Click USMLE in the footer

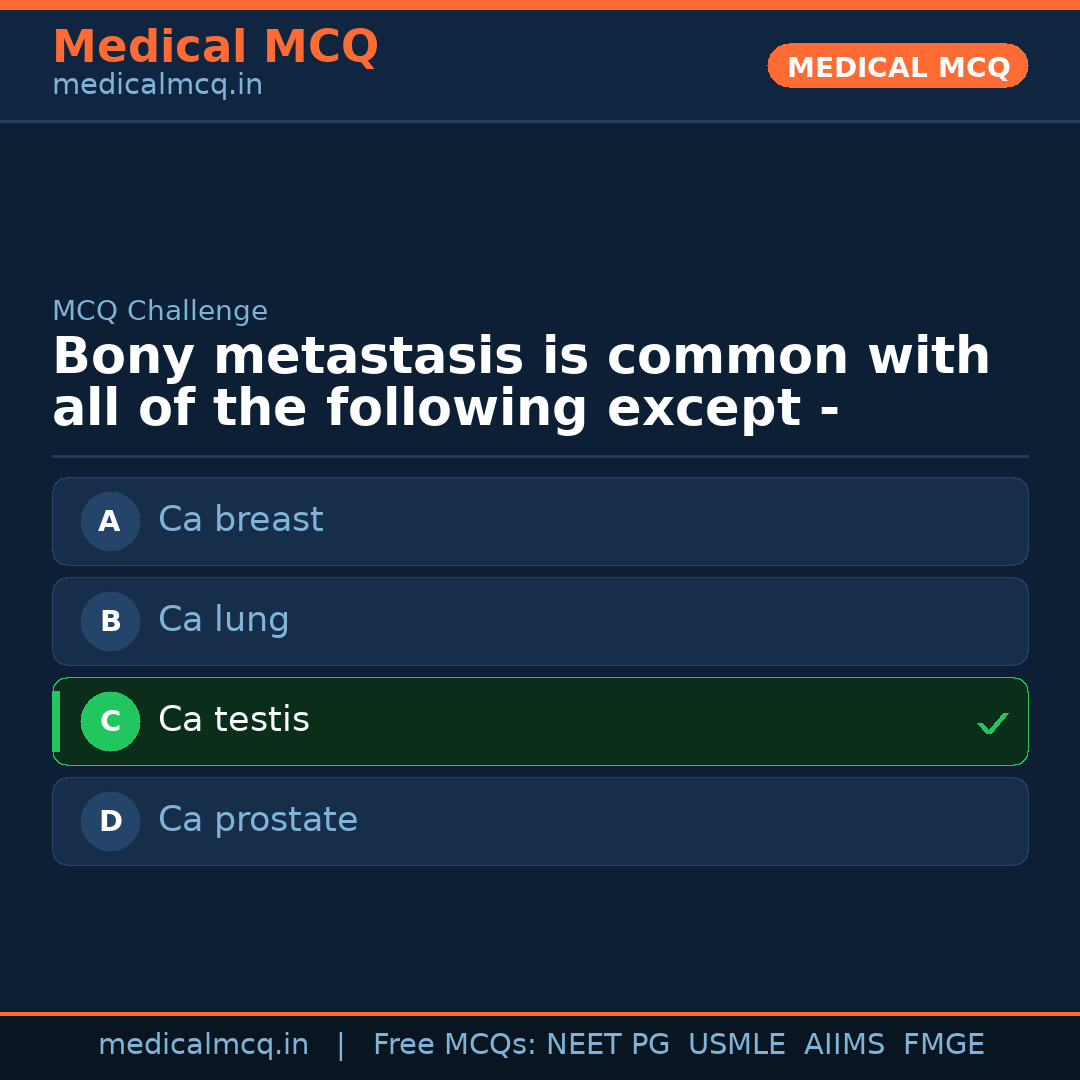736,1045
